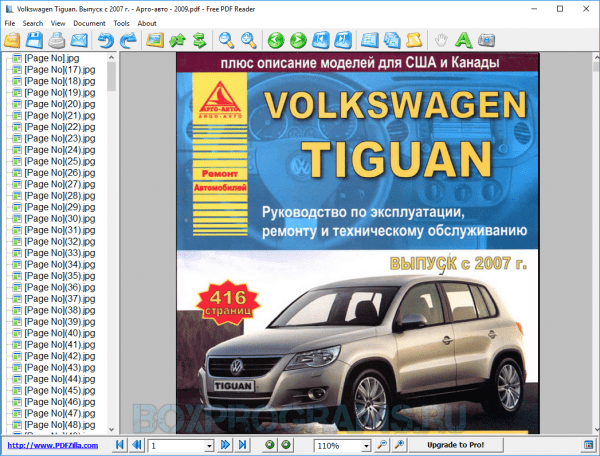Click the first magnifier in bottom bar

[382, 445]
